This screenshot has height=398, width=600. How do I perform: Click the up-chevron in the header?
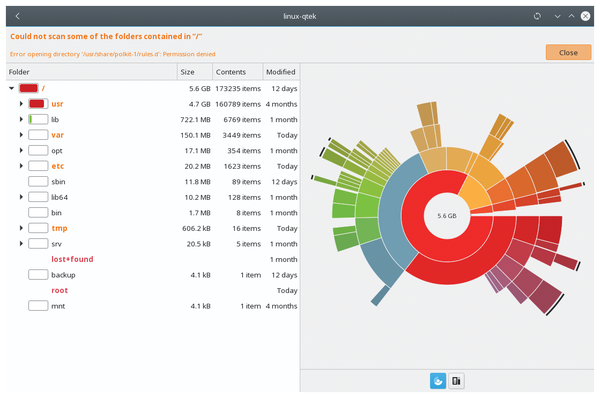coord(571,16)
